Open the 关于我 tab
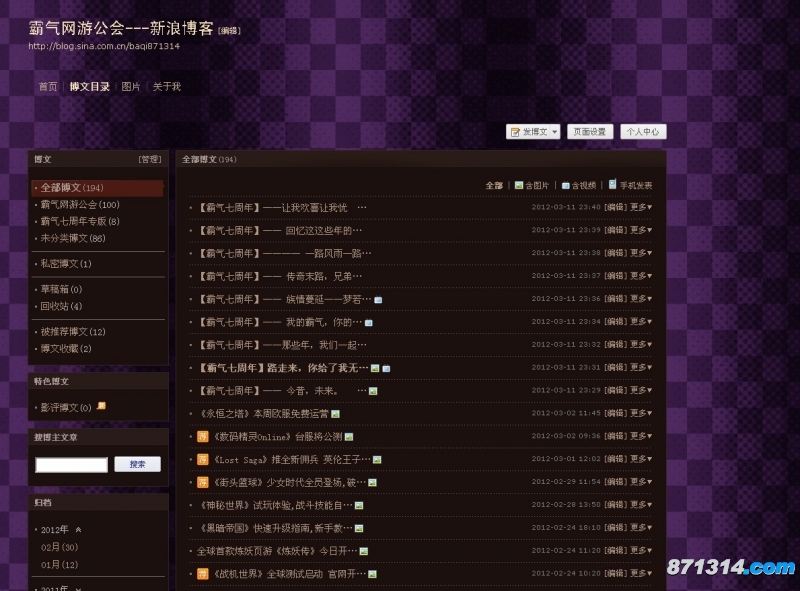 point(167,87)
